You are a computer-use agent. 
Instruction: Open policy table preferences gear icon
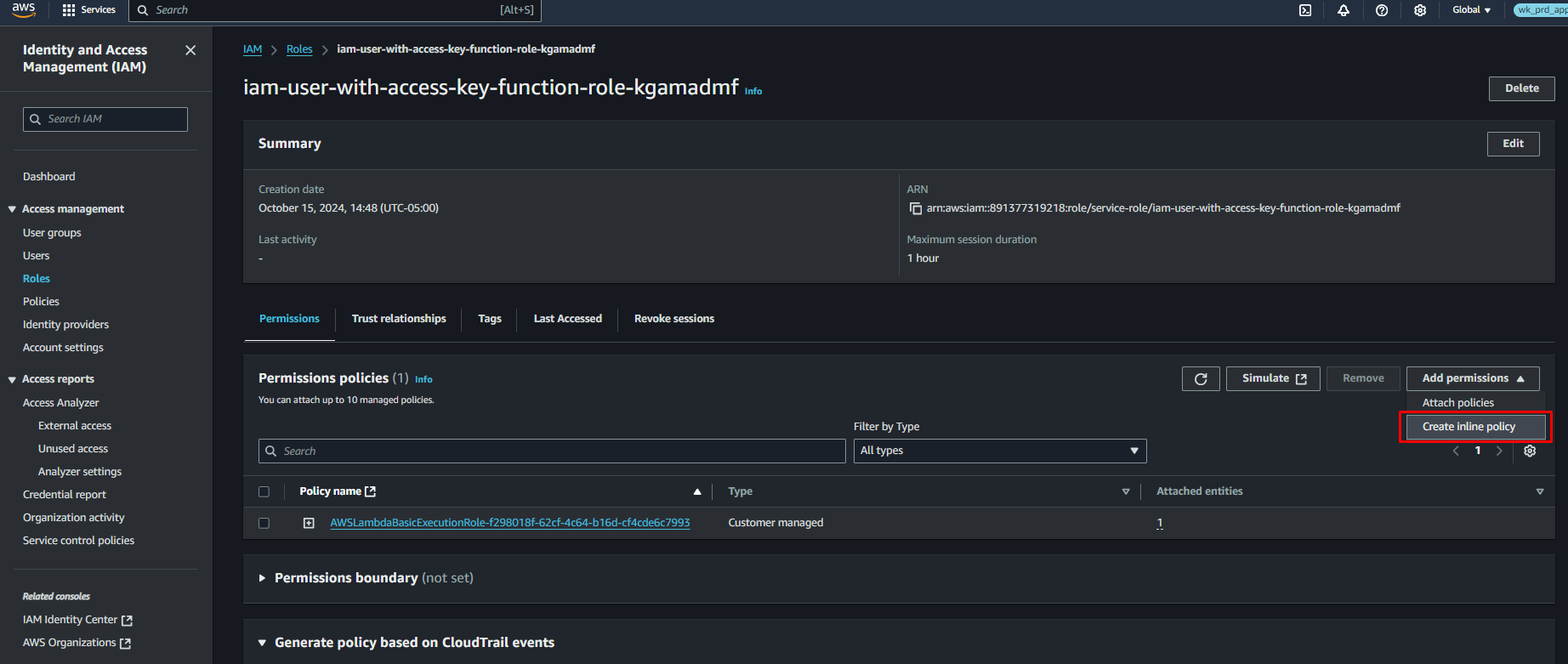(1530, 451)
